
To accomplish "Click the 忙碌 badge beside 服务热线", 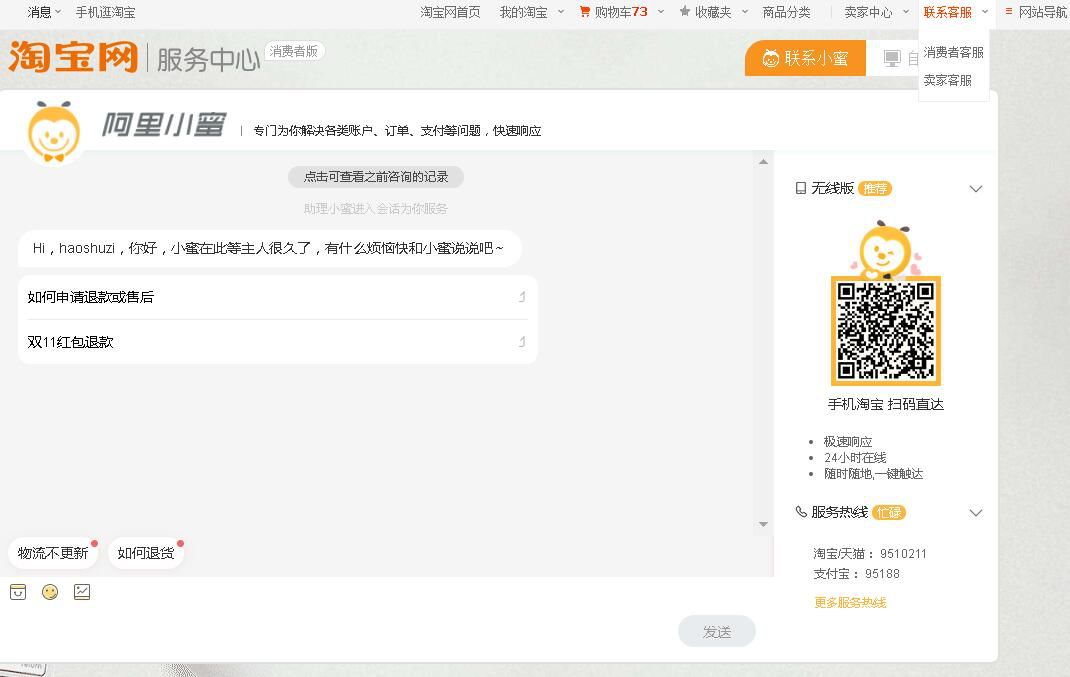I will (888, 513).
